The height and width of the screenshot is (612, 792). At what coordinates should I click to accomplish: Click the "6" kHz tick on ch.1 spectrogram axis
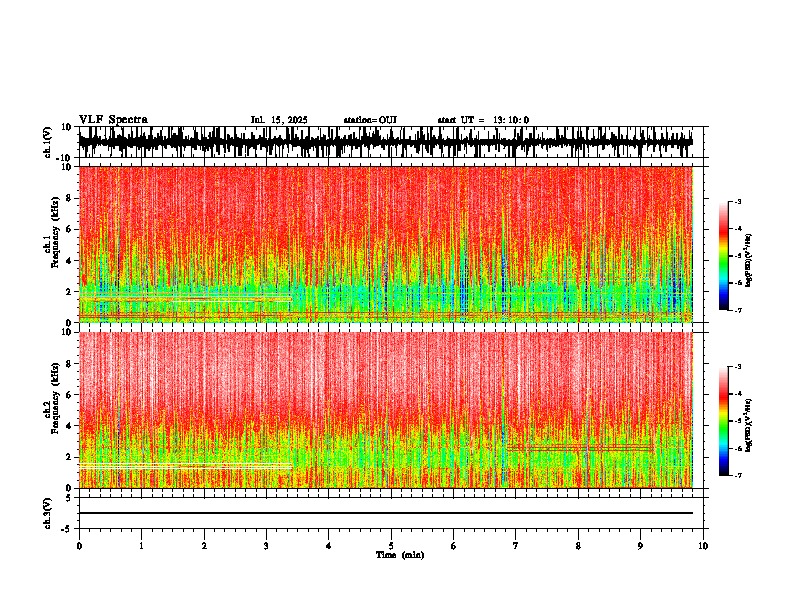70,229
